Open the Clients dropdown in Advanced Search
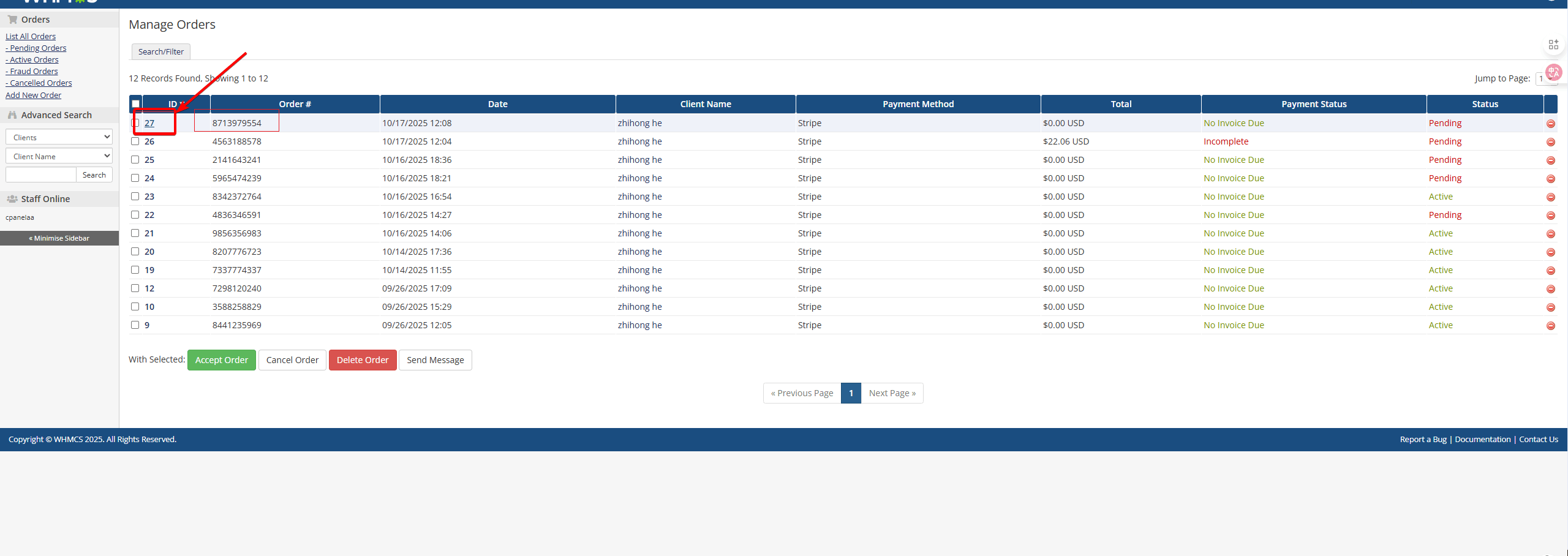 click(59, 137)
